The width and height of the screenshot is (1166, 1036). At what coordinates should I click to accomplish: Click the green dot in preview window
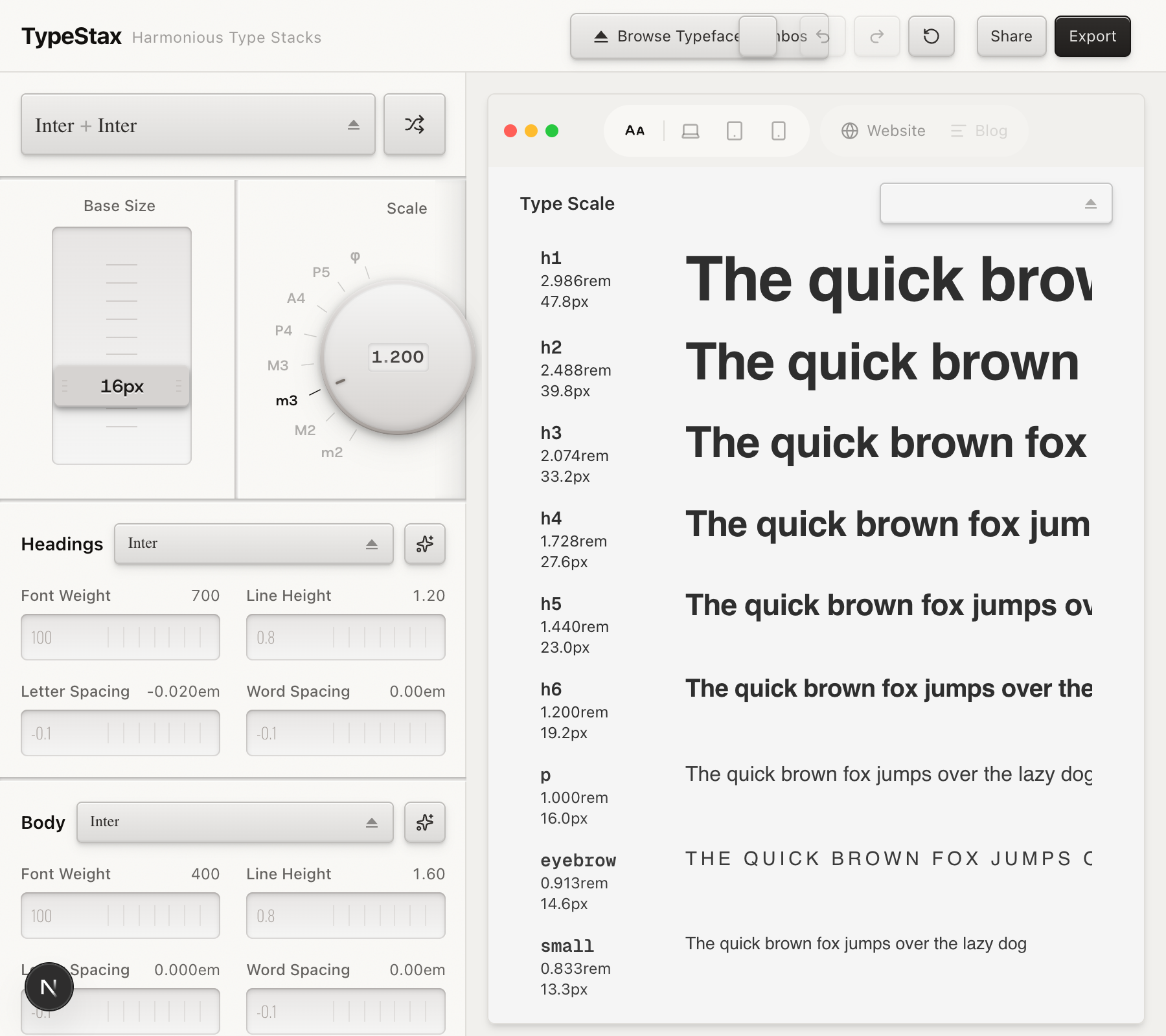(552, 131)
